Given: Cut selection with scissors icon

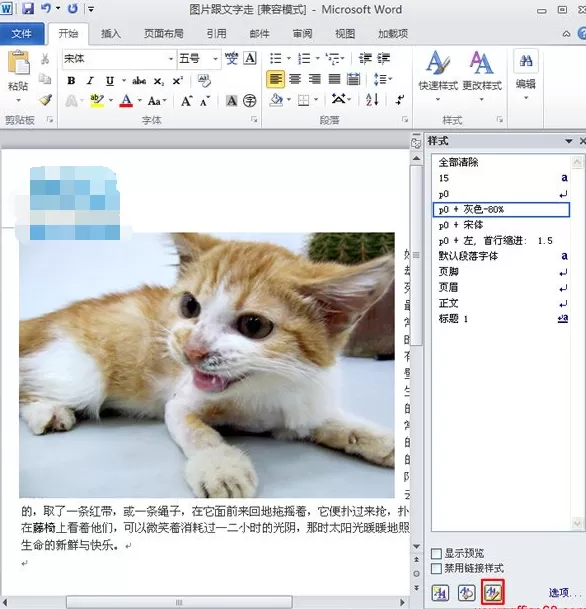Looking at the screenshot, I should pos(45,59).
